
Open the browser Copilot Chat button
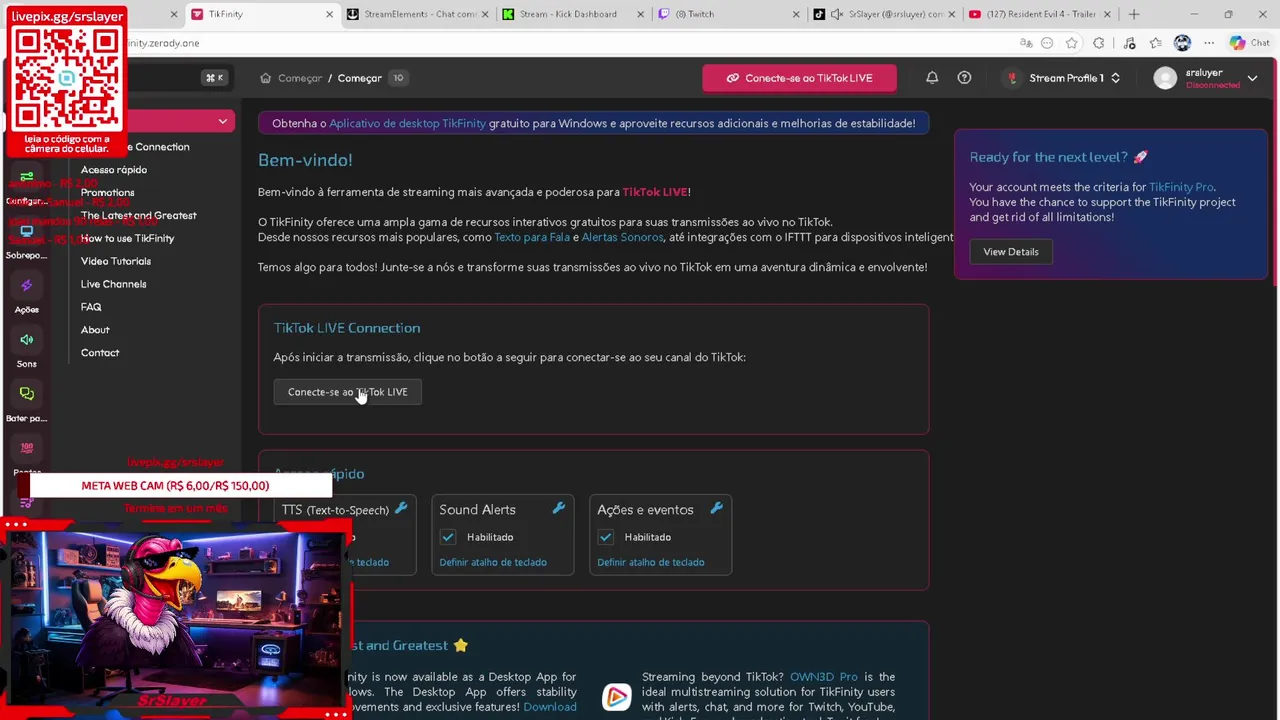[1249, 43]
